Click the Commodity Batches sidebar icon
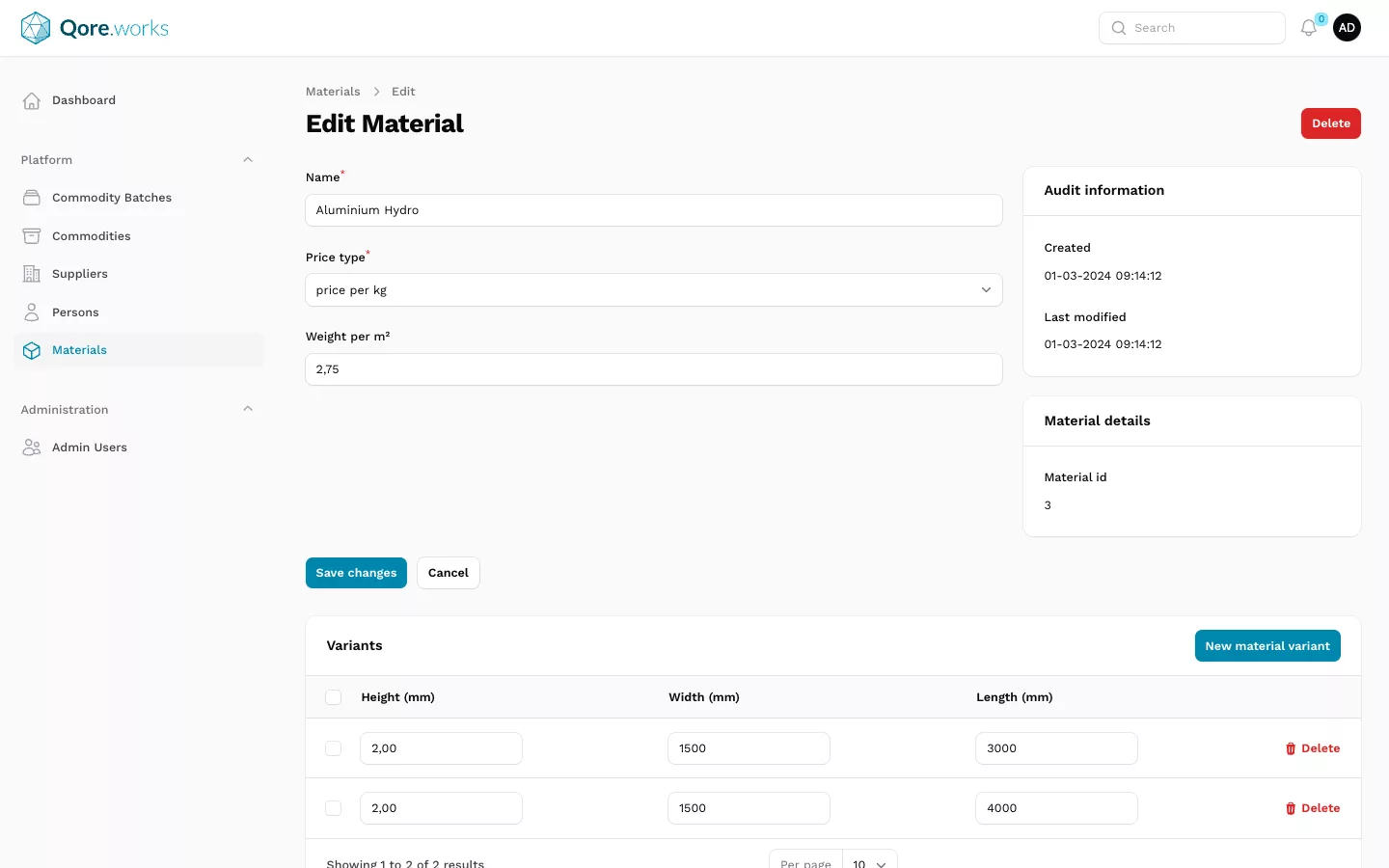This screenshot has width=1389, height=868. (32, 198)
